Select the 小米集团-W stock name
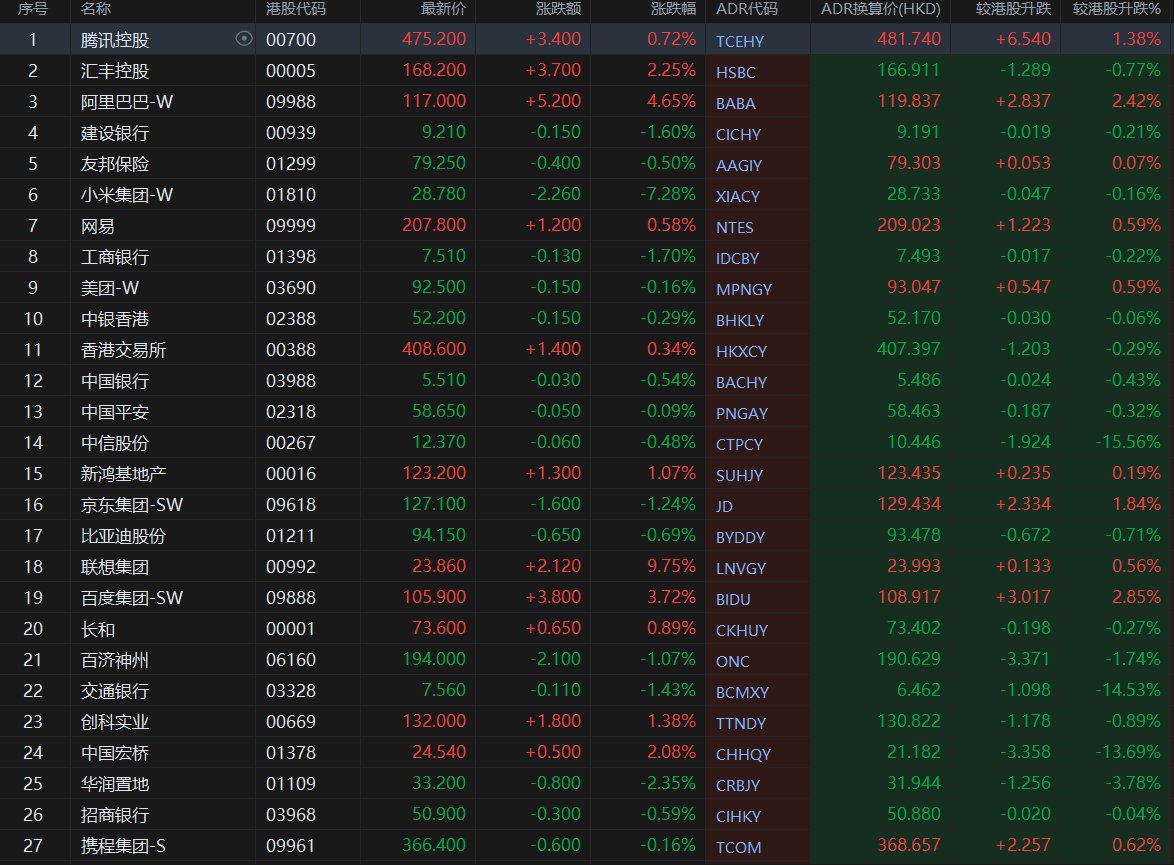The width and height of the screenshot is (1174, 865). pos(127,195)
